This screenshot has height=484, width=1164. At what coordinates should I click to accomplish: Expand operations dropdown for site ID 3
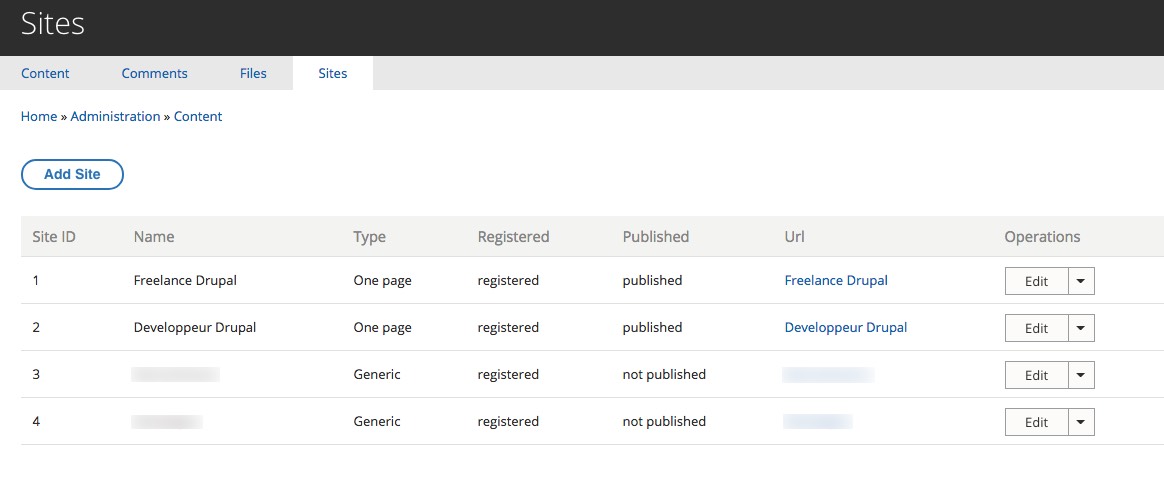coord(1081,375)
